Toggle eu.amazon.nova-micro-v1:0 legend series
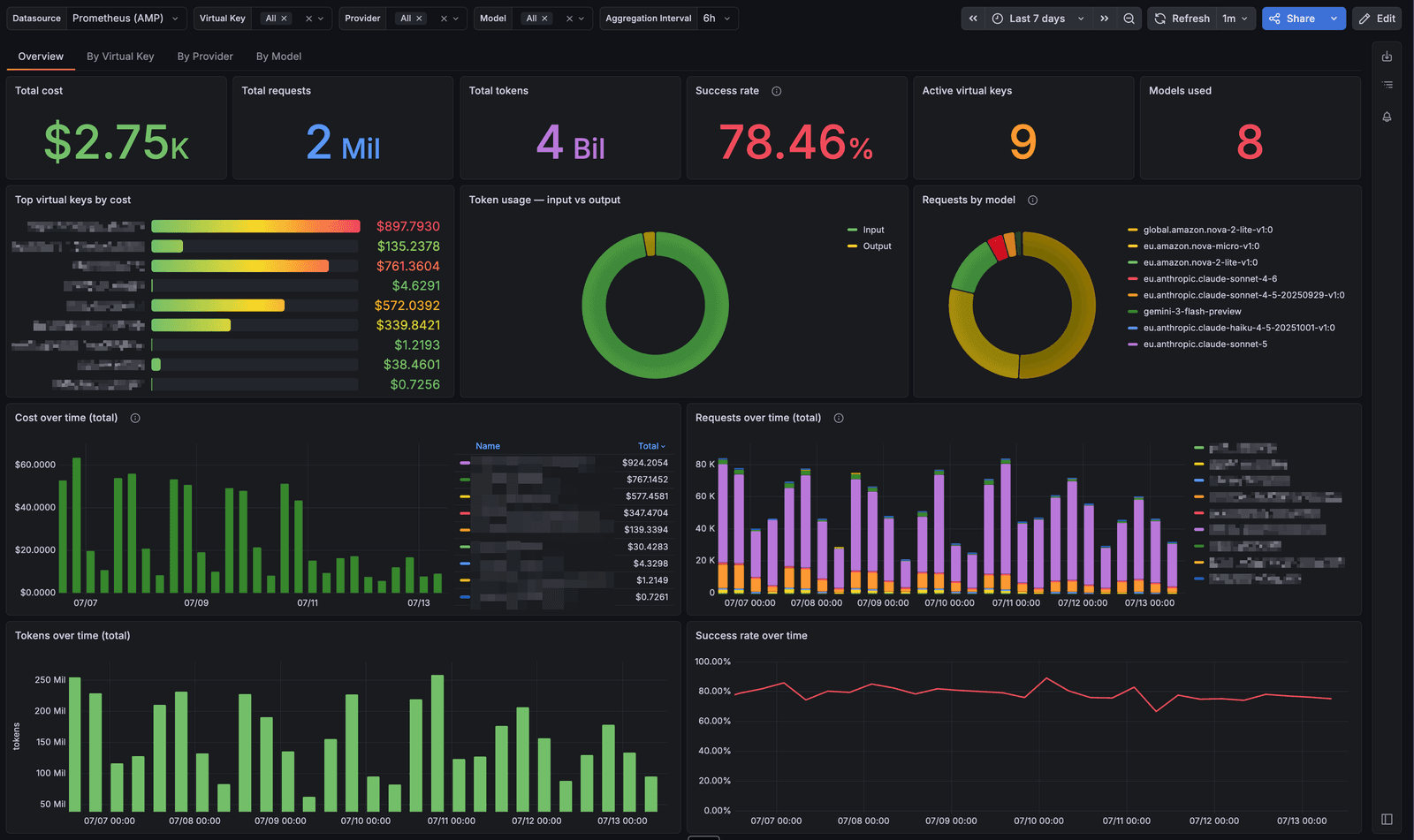The width and height of the screenshot is (1414, 840). (1201, 246)
